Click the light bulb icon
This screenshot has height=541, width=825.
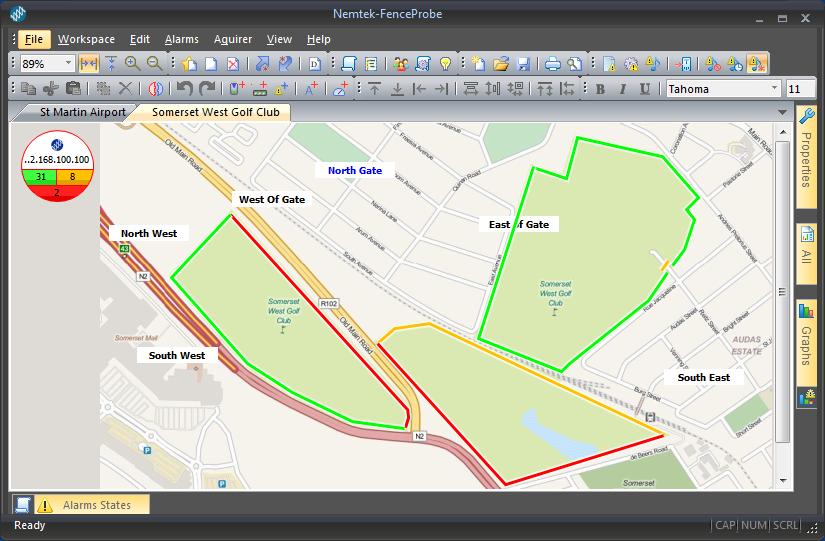pos(446,64)
